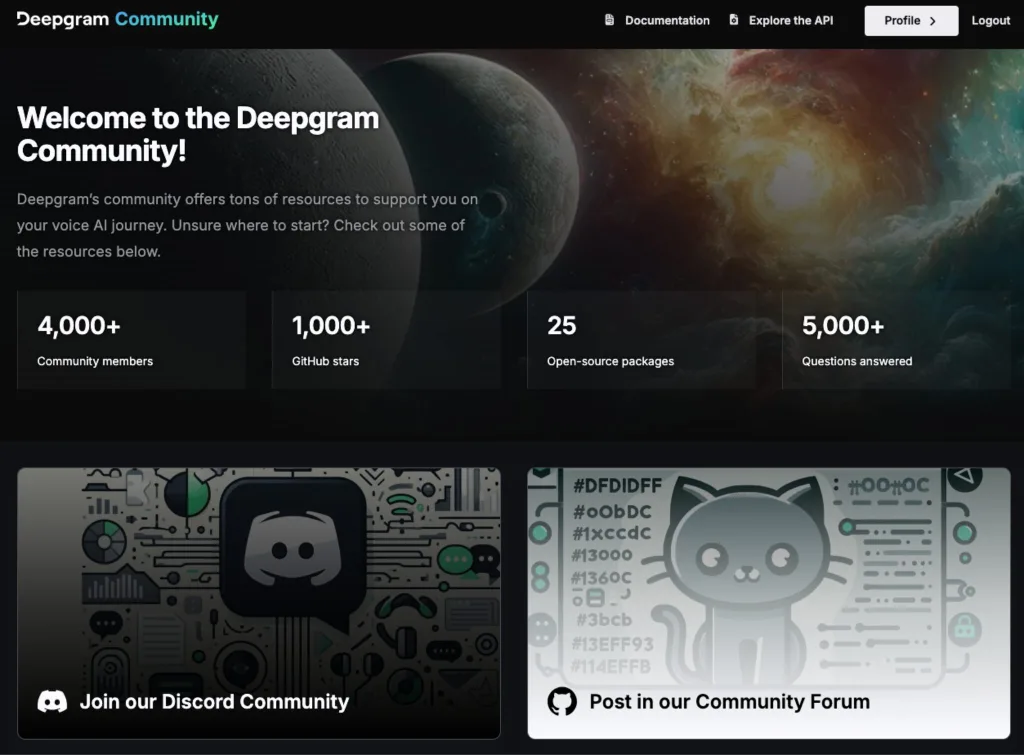Click the GitHub octocat icon beside Post text
1024x755 pixels.
click(562, 701)
